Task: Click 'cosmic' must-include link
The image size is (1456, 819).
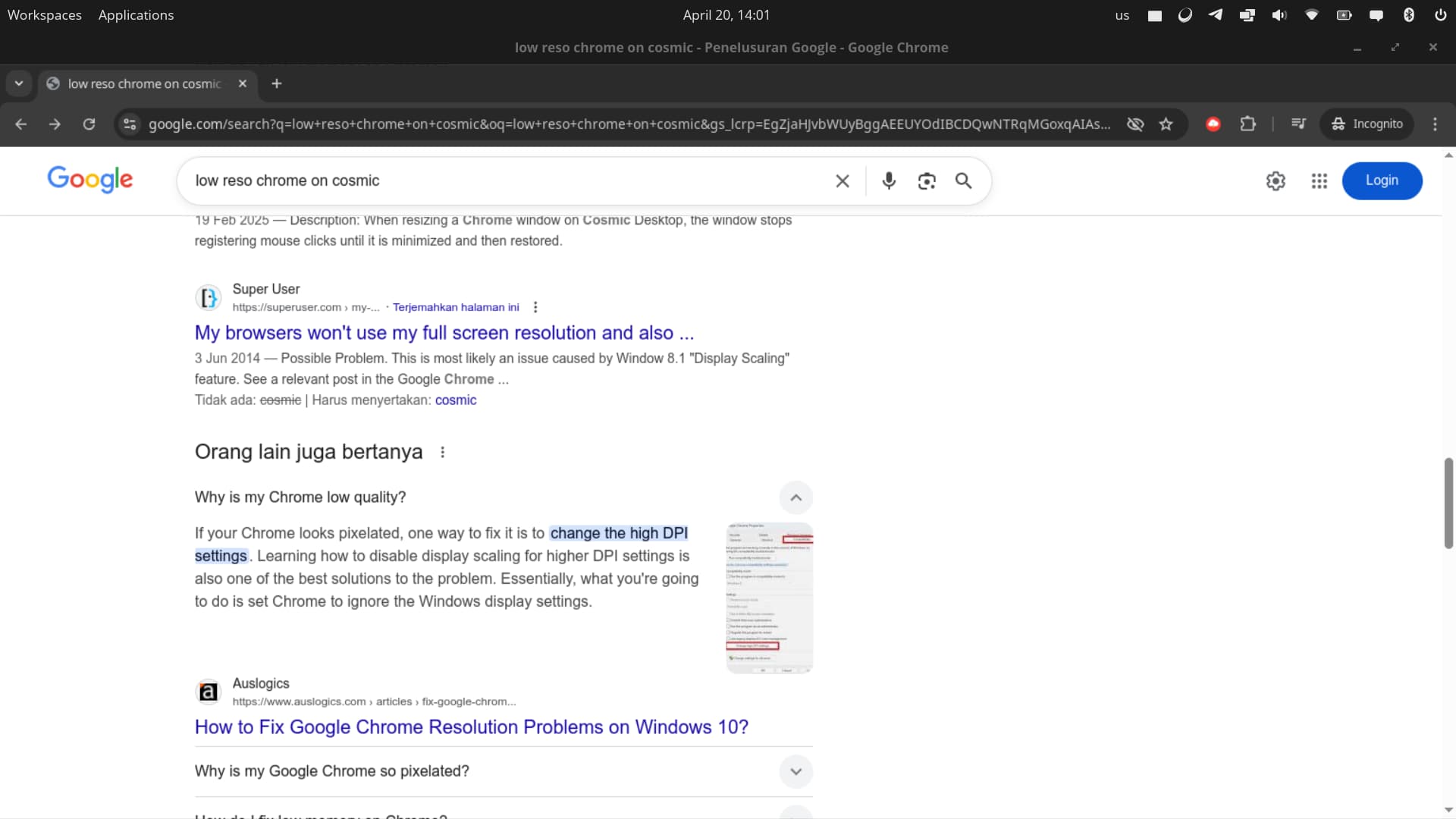Action: 456,400
